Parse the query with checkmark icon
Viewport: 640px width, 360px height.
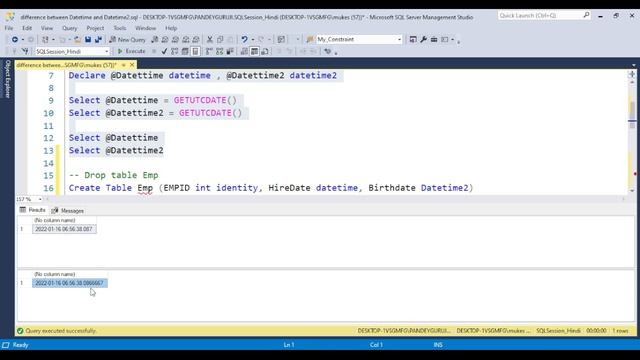pos(164,51)
